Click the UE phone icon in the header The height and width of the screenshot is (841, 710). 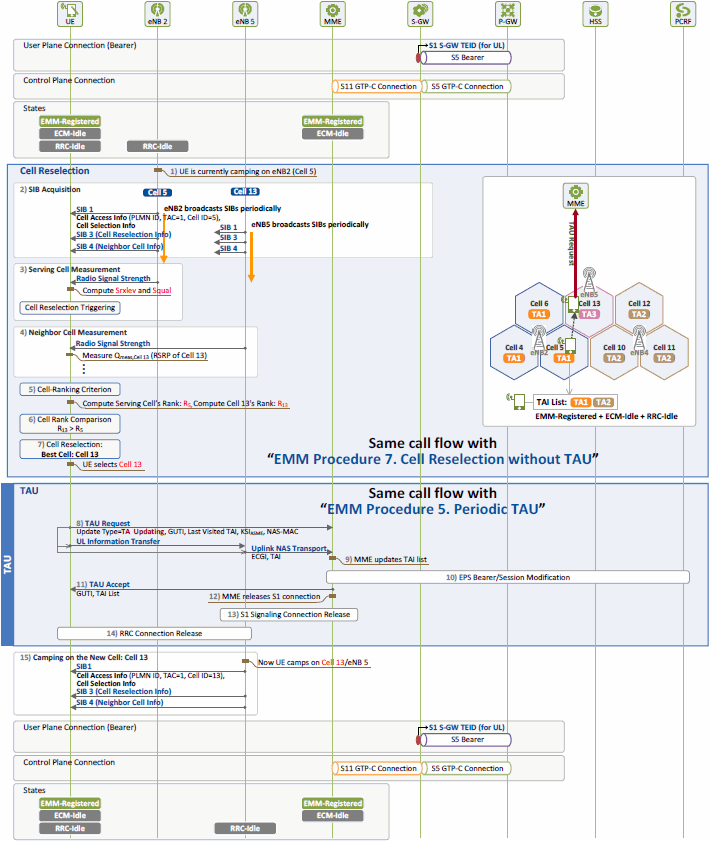70,13
